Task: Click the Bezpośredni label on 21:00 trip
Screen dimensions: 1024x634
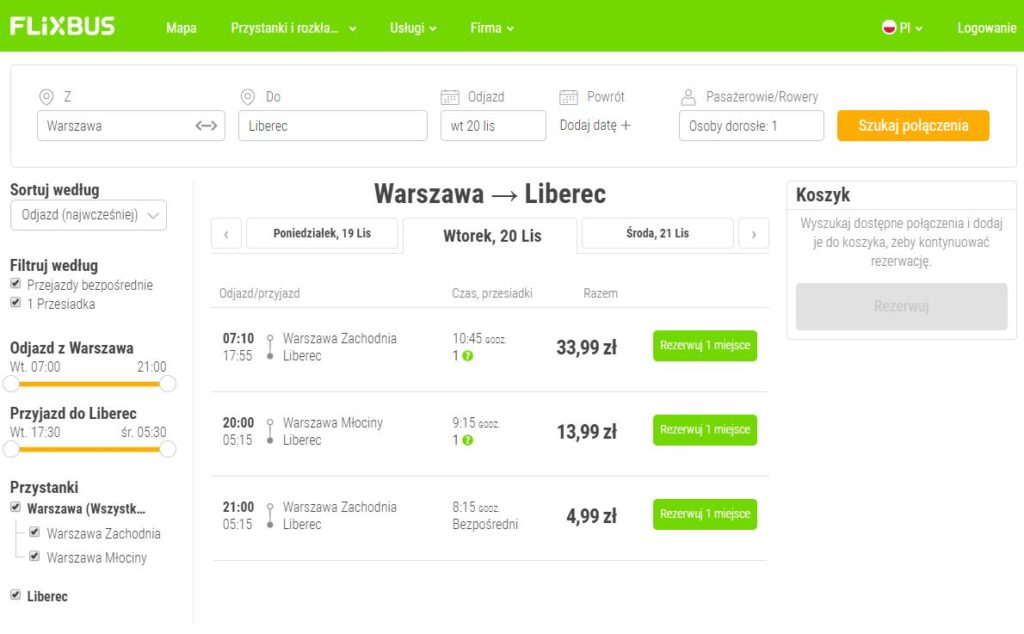Action: (485, 524)
